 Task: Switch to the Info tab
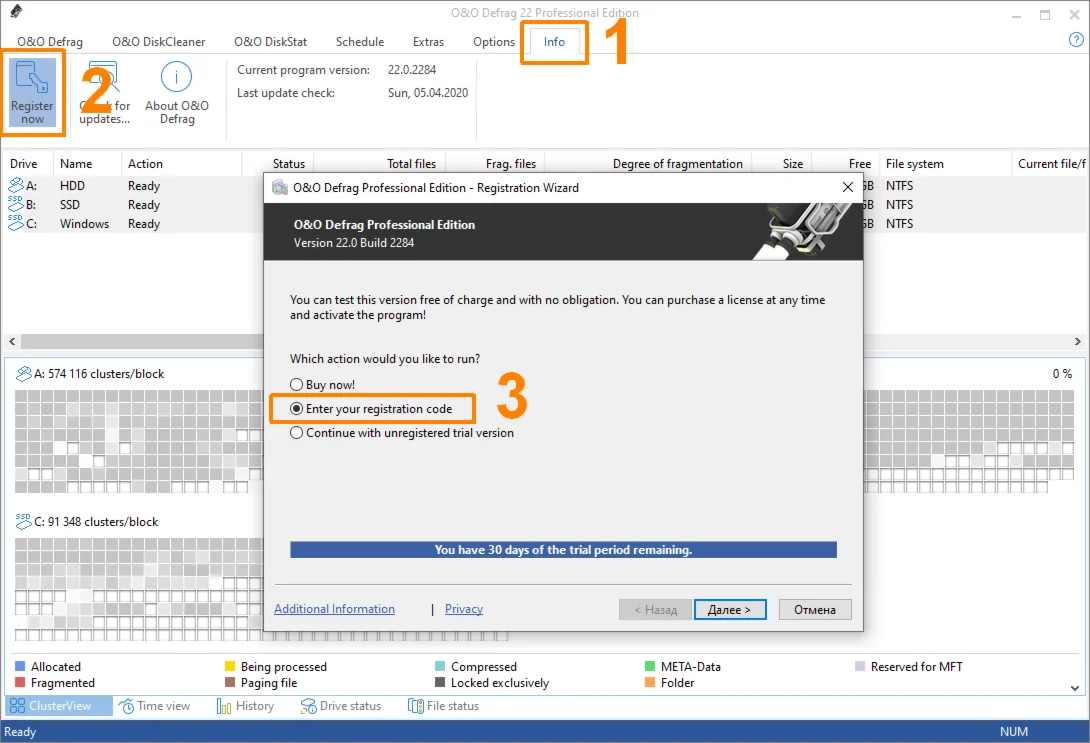(x=554, y=42)
